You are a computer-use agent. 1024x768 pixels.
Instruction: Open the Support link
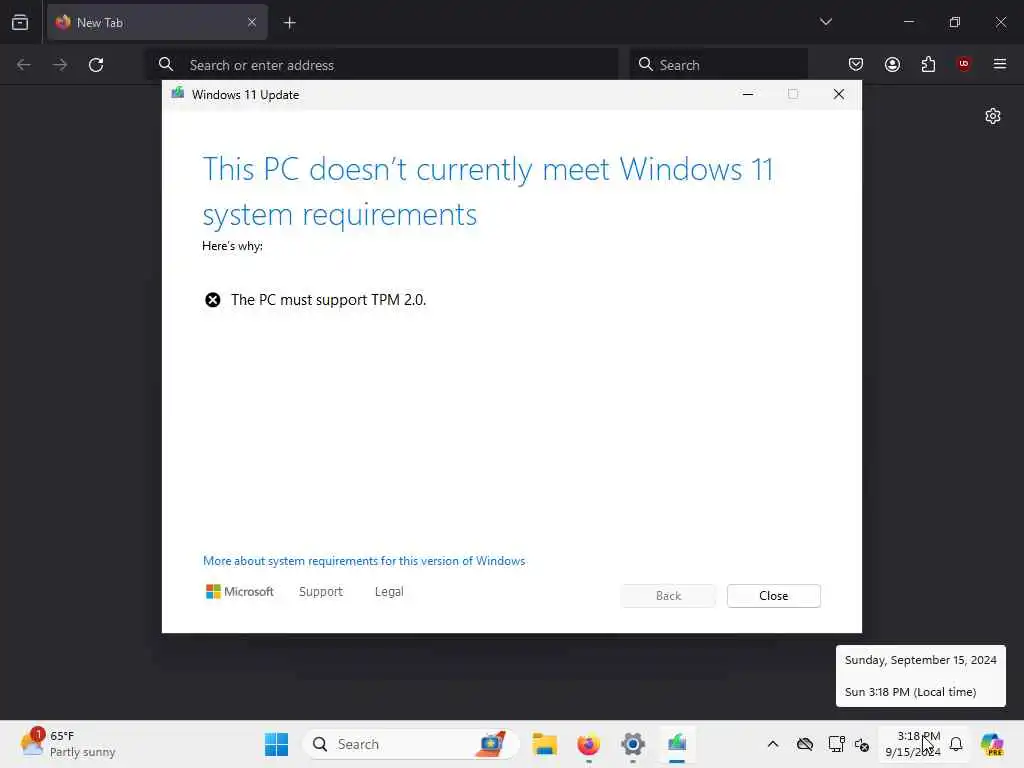(321, 592)
